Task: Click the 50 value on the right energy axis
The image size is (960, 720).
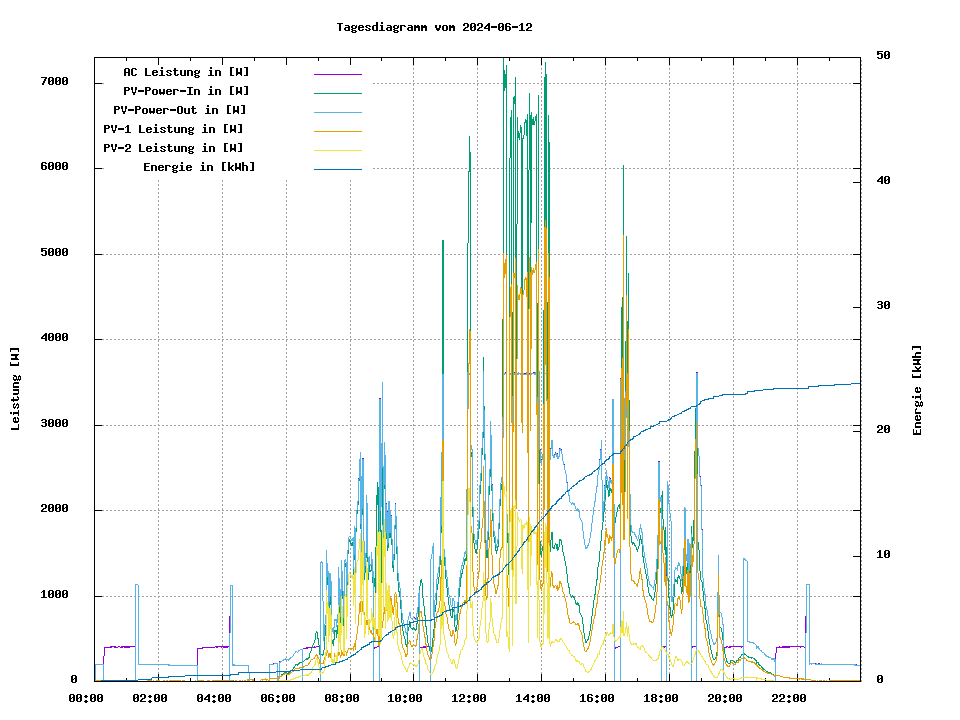Action: click(x=883, y=55)
